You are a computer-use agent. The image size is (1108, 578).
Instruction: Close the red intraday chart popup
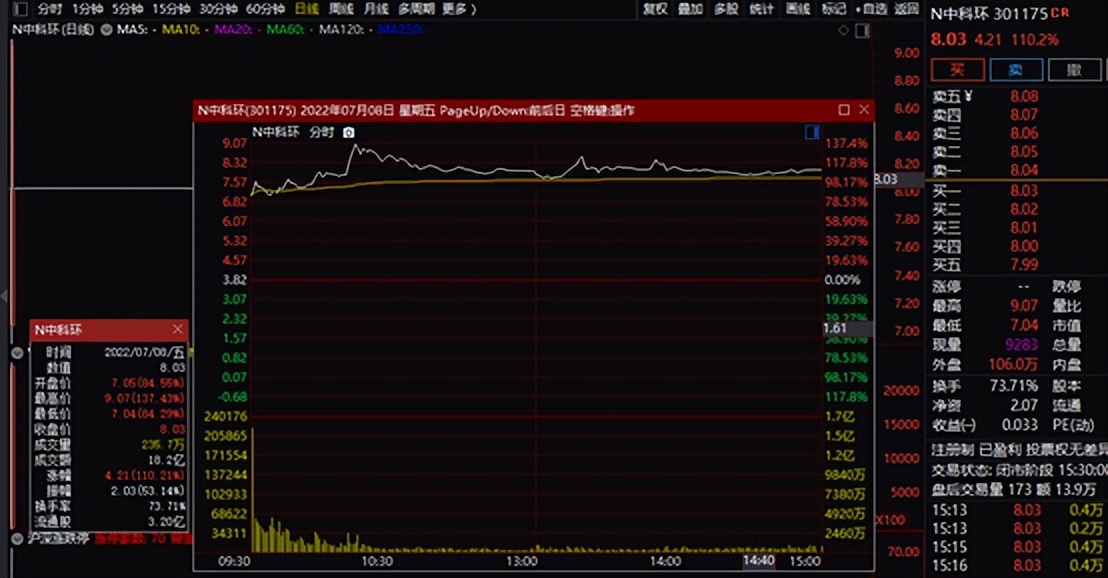(864, 110)
